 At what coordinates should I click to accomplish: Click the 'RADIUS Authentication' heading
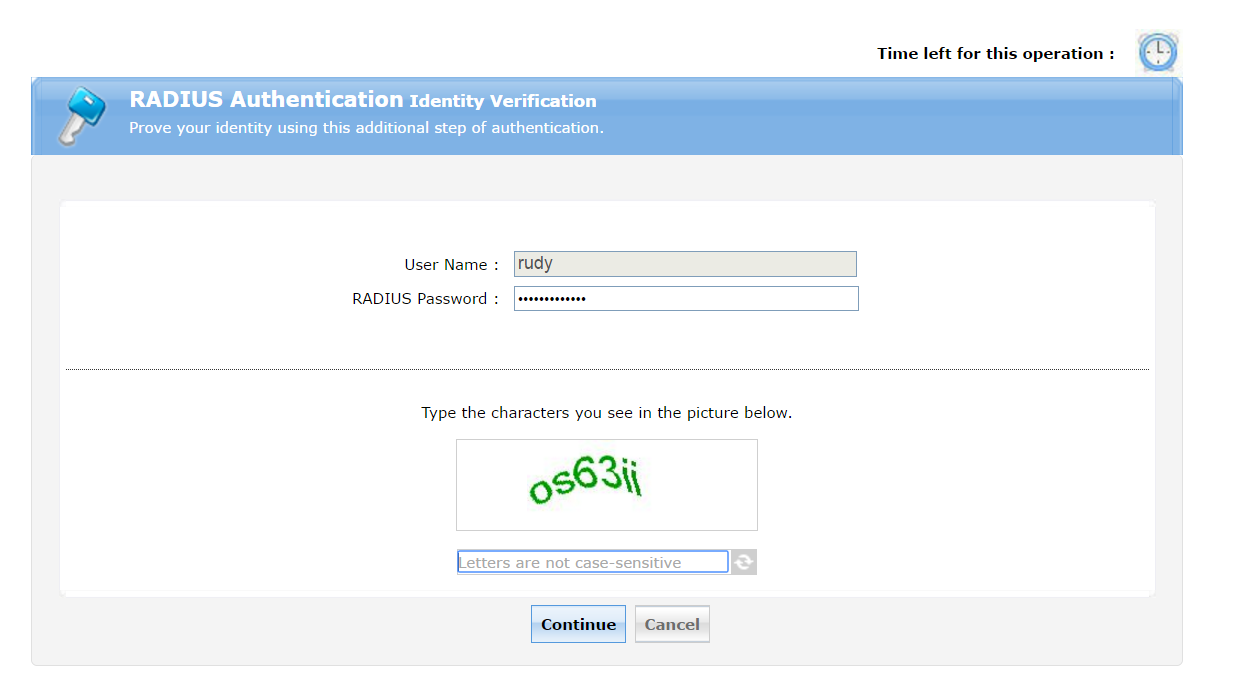click(266, 99)
